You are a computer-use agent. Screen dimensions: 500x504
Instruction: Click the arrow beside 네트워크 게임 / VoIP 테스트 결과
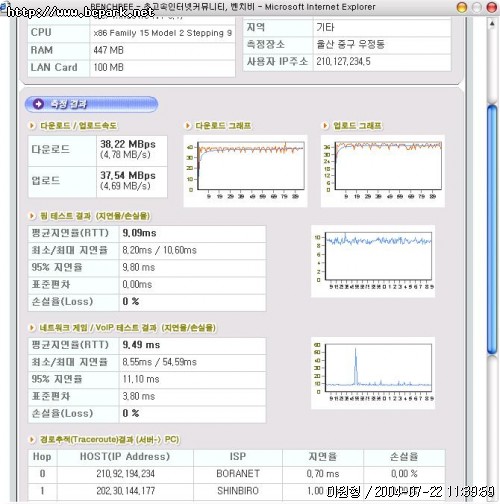point(32,328)
